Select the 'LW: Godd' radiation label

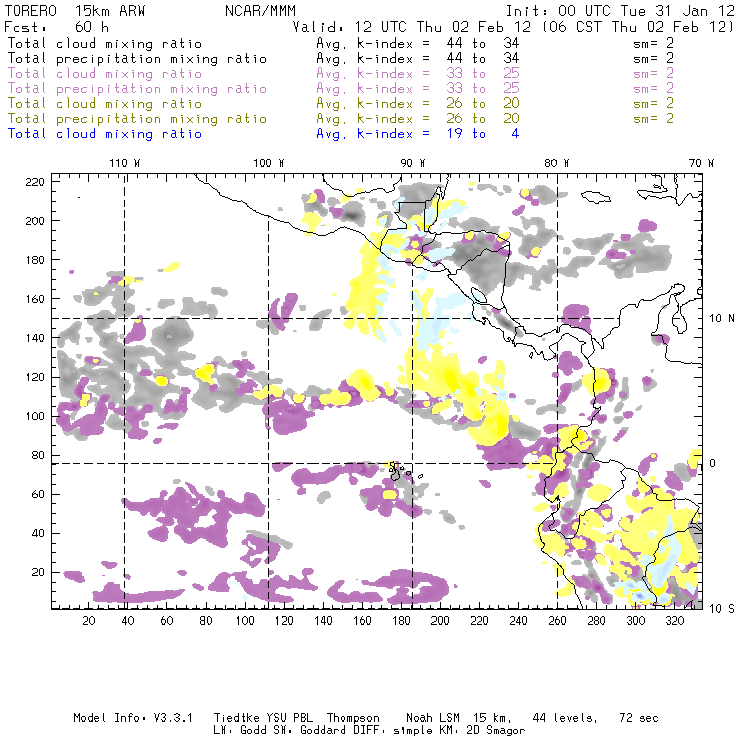(239, 731)
